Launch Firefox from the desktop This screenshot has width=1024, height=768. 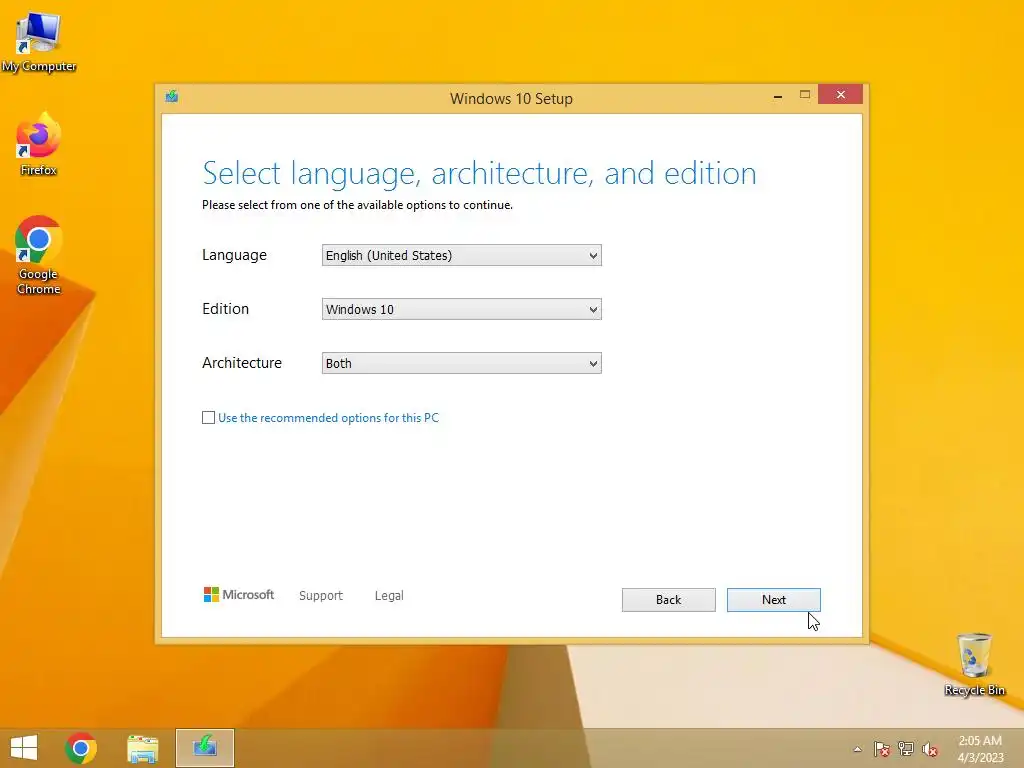[39, 144]
